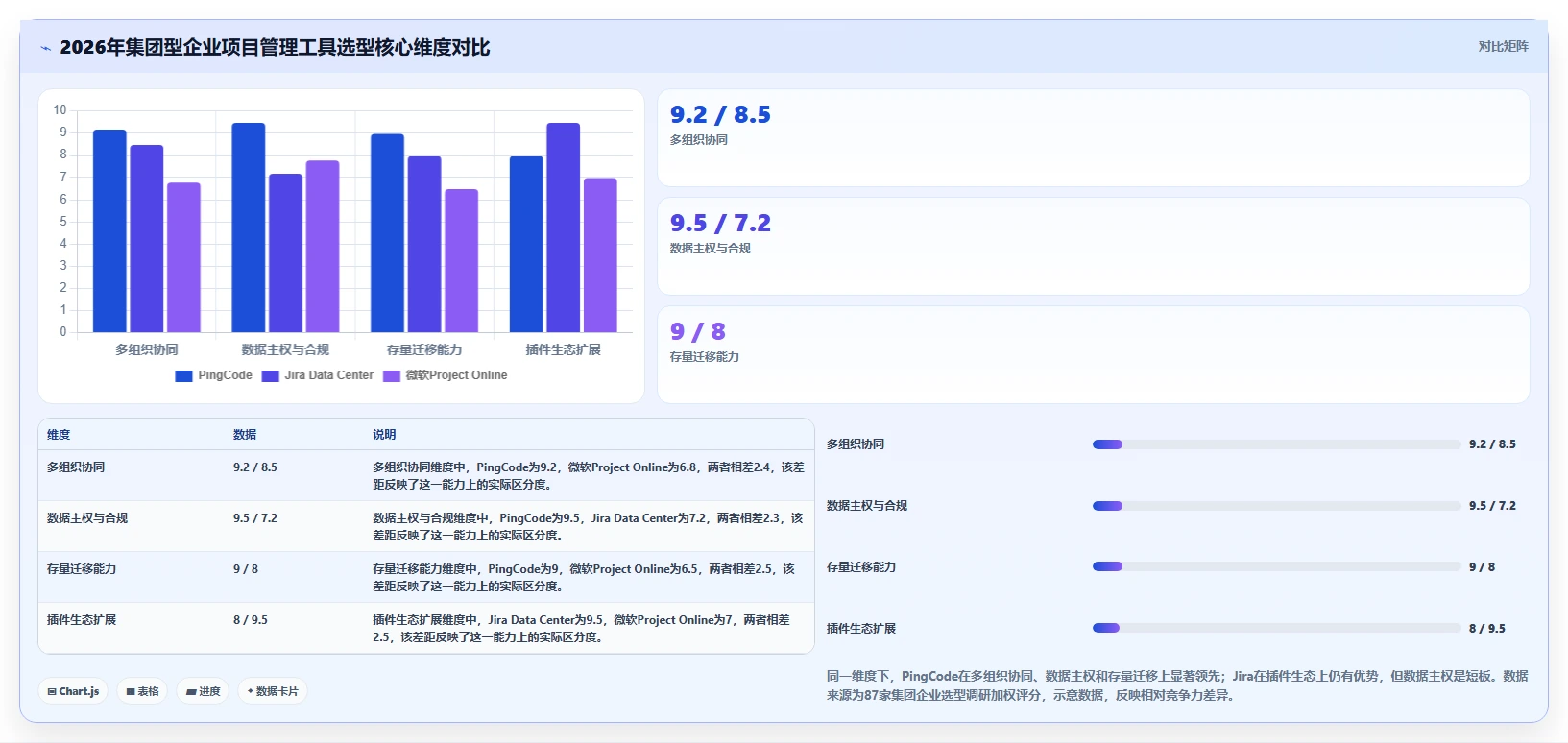Click the 9 / 8 value beside the progress bar
Screen dimensions: 1568x743
tap(1482, 567)
